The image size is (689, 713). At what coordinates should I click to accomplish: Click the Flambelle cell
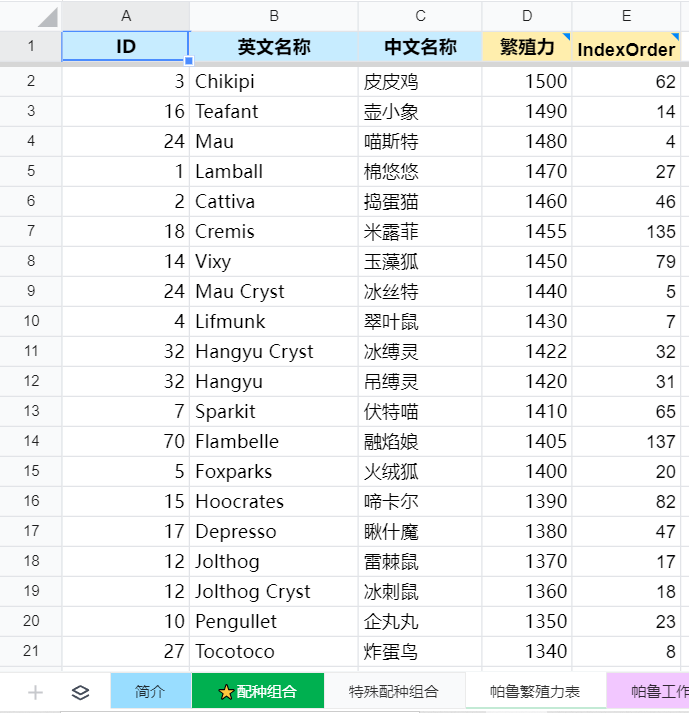tap(274, 442)
